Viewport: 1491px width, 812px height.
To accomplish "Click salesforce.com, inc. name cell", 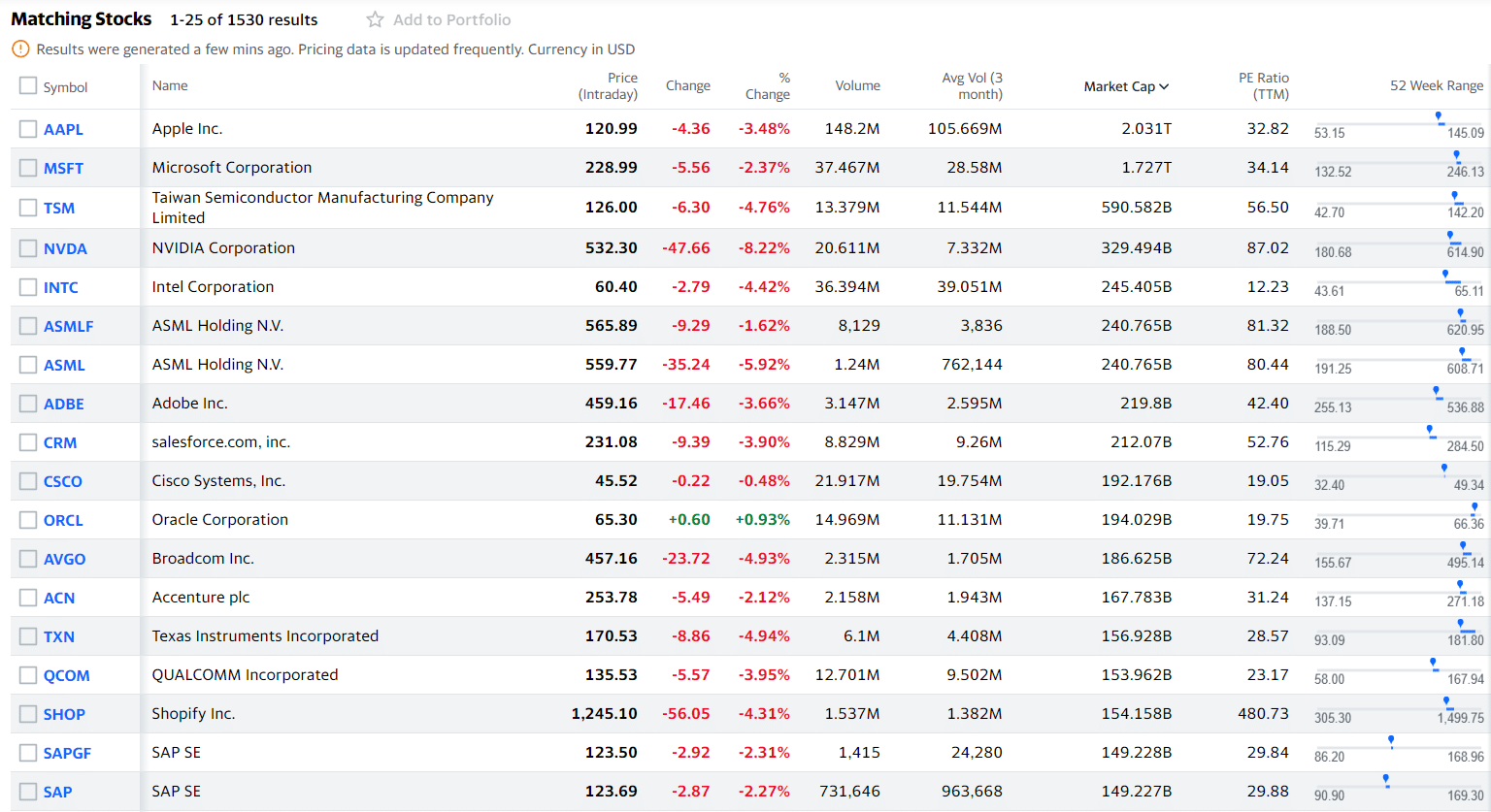I will pyautogui.click(x=221, y=441).
